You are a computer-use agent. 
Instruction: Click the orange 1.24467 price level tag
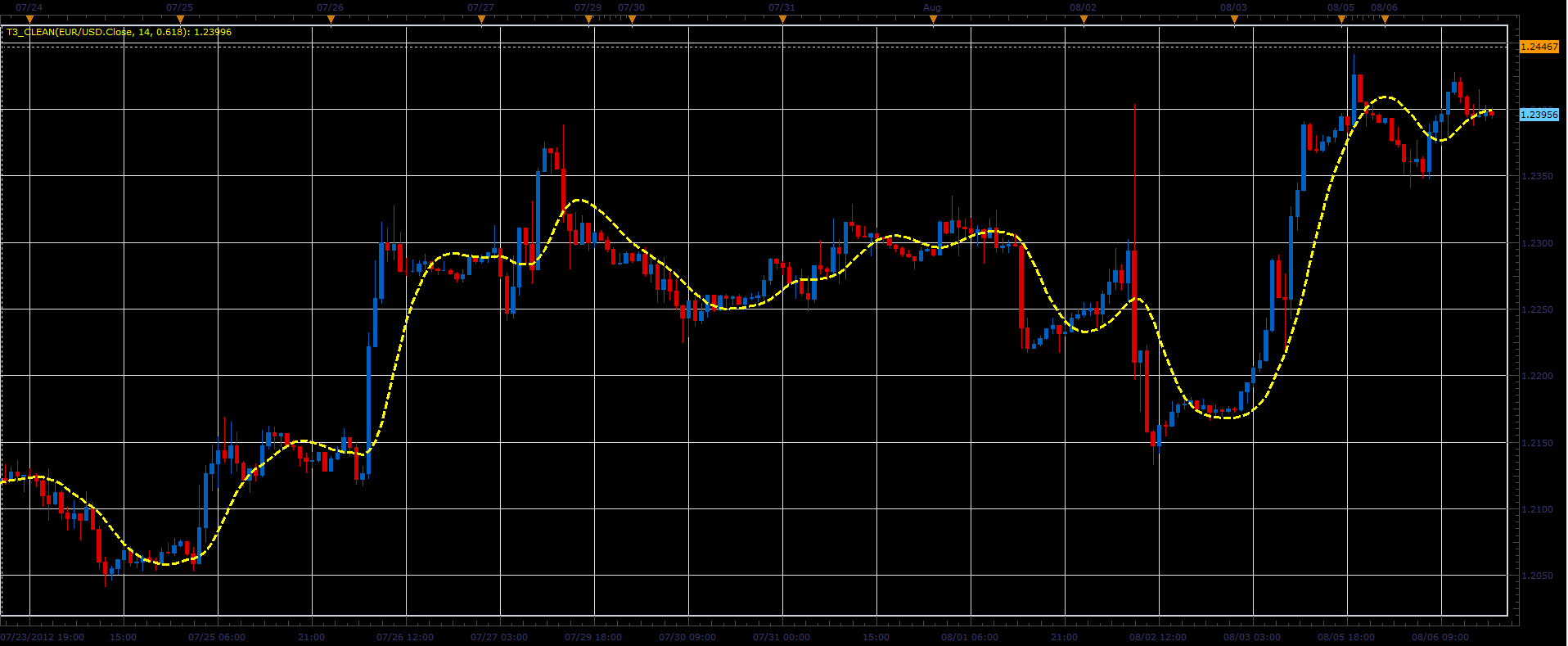click(x=1539, y=47)
